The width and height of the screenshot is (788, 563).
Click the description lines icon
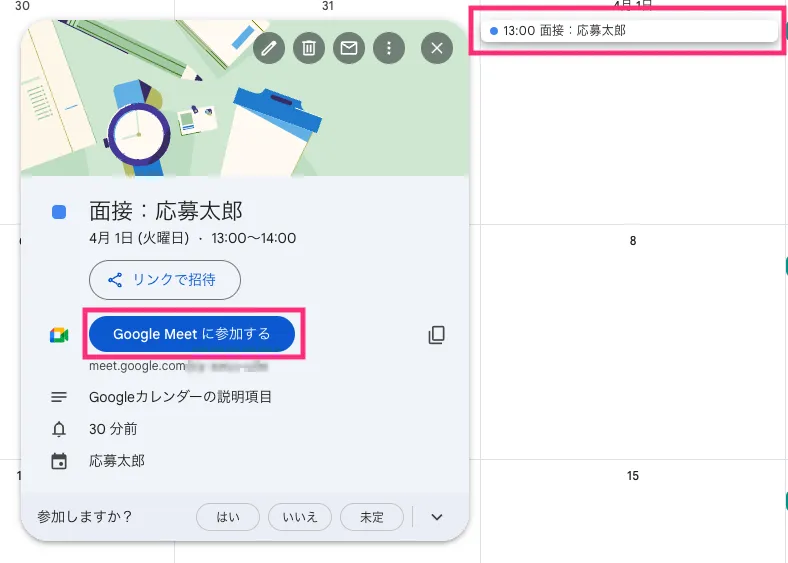(59, 397)
